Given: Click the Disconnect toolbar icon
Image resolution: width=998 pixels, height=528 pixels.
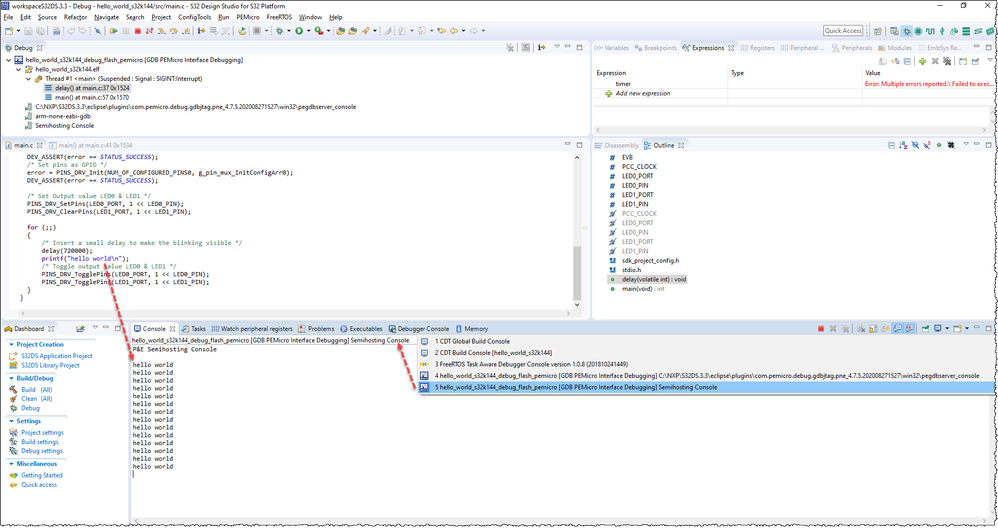Looking at the screenshot, I should [149, 31].
